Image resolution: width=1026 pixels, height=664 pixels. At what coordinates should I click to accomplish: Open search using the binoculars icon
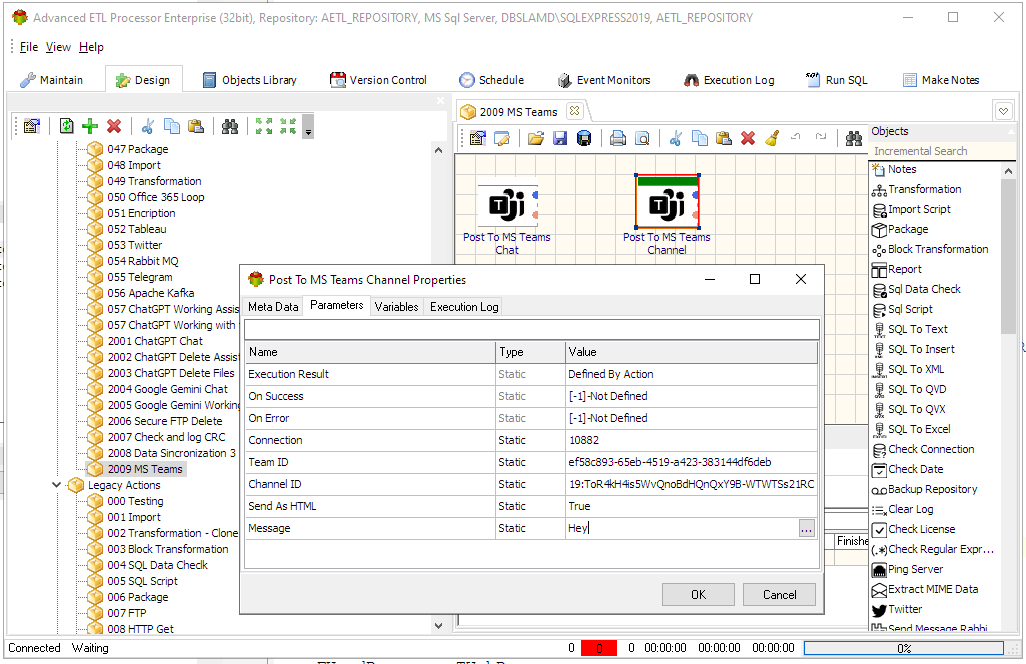click(x=231, y=126)
